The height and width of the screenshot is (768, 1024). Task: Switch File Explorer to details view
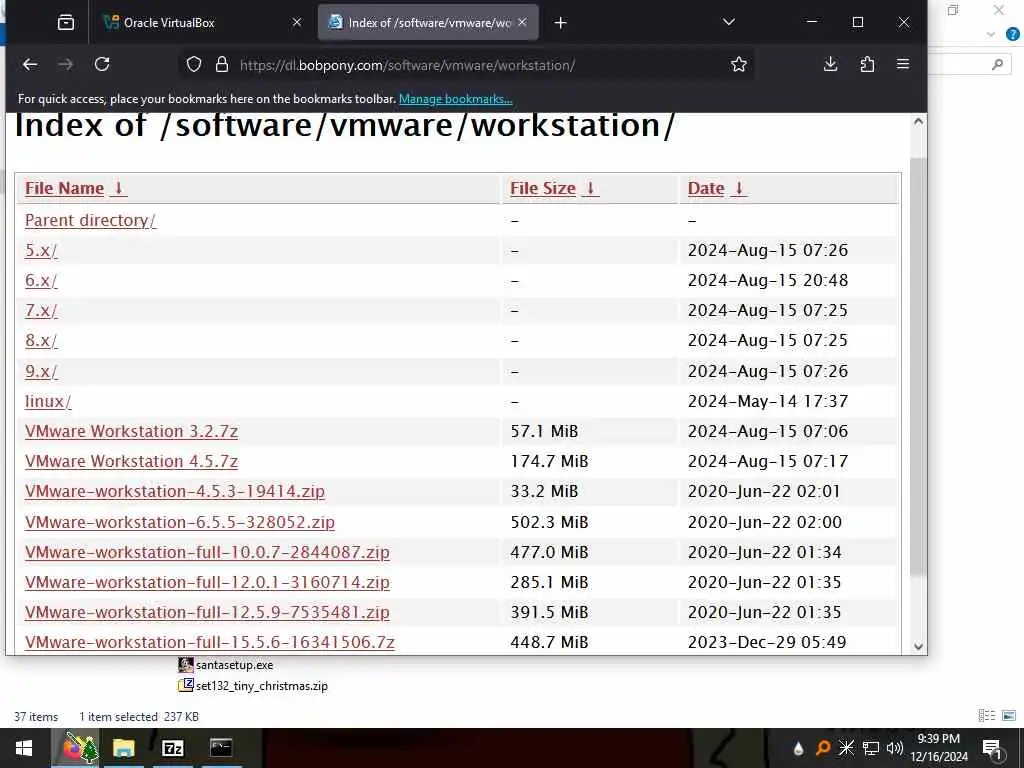987,716
